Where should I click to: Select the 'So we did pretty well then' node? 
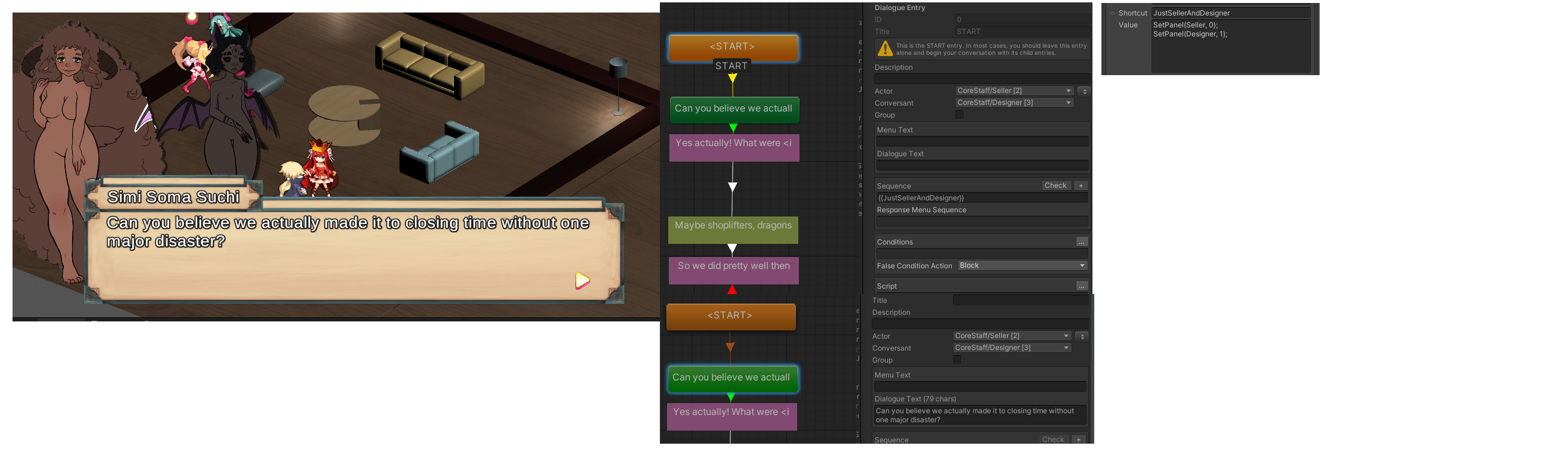[x=733, y=271]
